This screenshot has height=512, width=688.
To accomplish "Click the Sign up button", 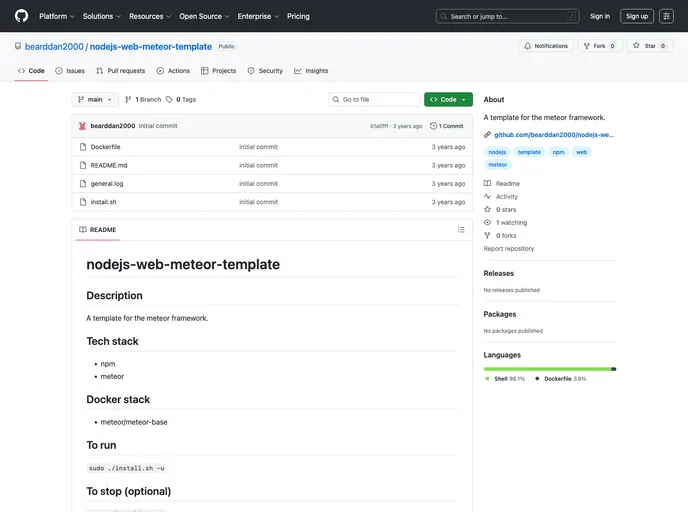I will pyautogui.click(x=637, y=16).
